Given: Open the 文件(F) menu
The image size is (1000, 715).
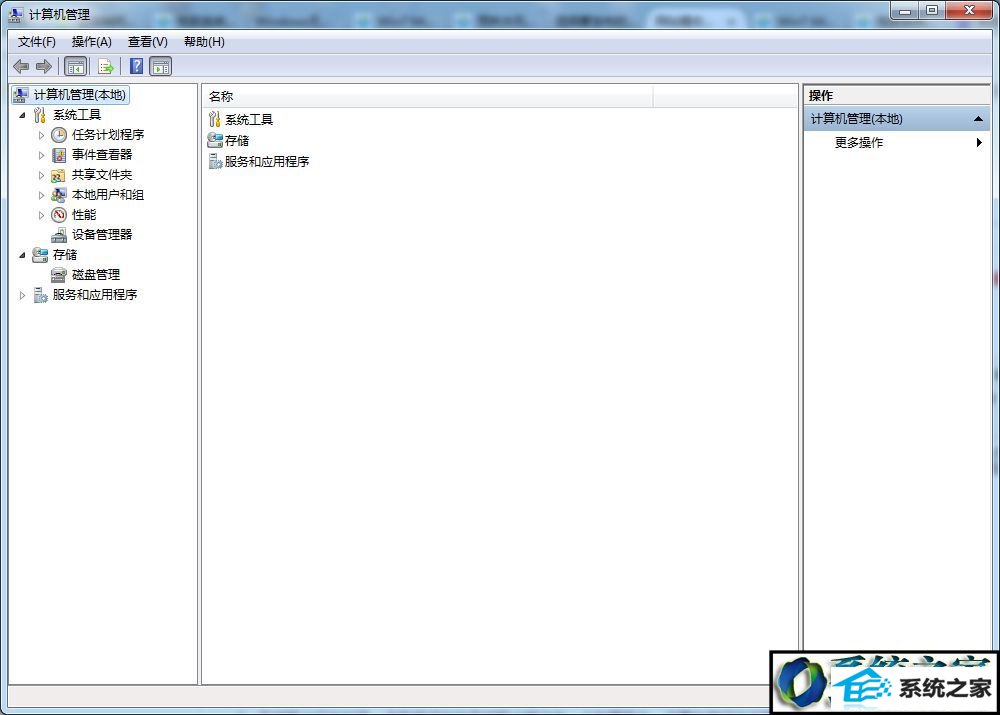Looking at the screenshot, I should click(37, 42).
